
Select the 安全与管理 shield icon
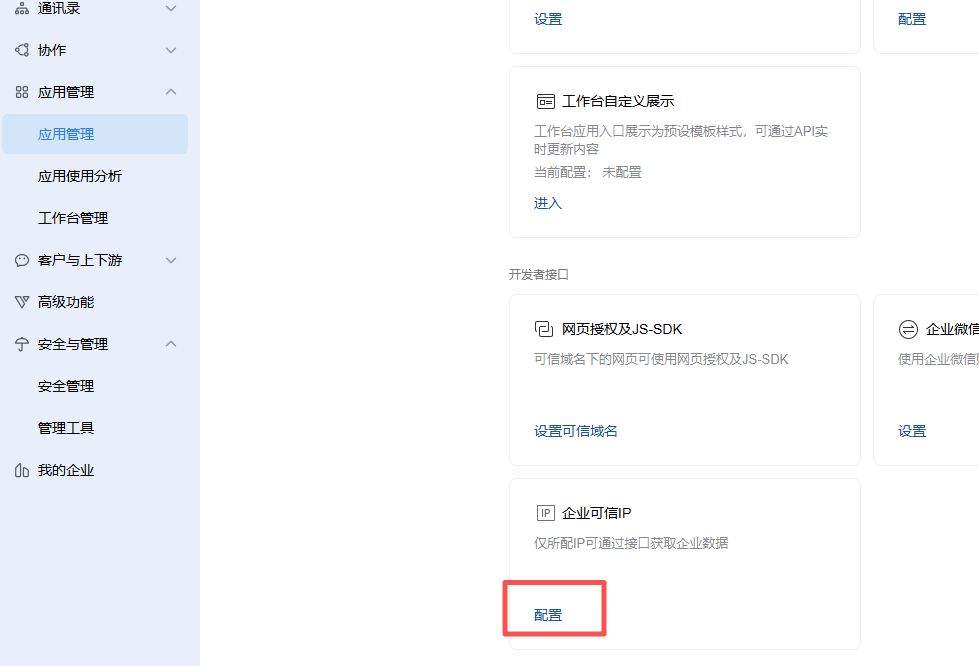22,343
